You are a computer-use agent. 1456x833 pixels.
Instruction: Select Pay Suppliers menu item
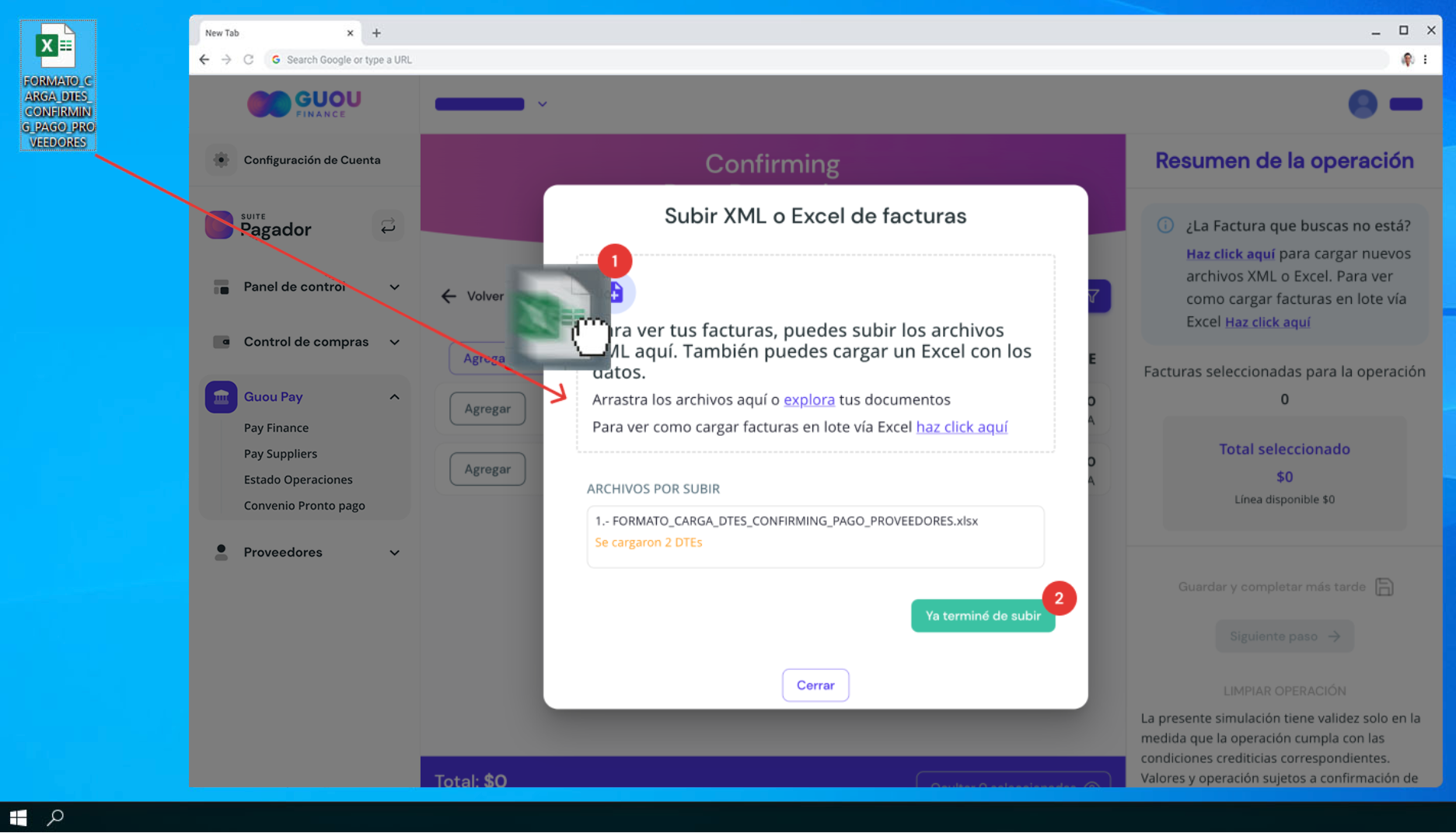pyautogui.click(x=281, y=454)
